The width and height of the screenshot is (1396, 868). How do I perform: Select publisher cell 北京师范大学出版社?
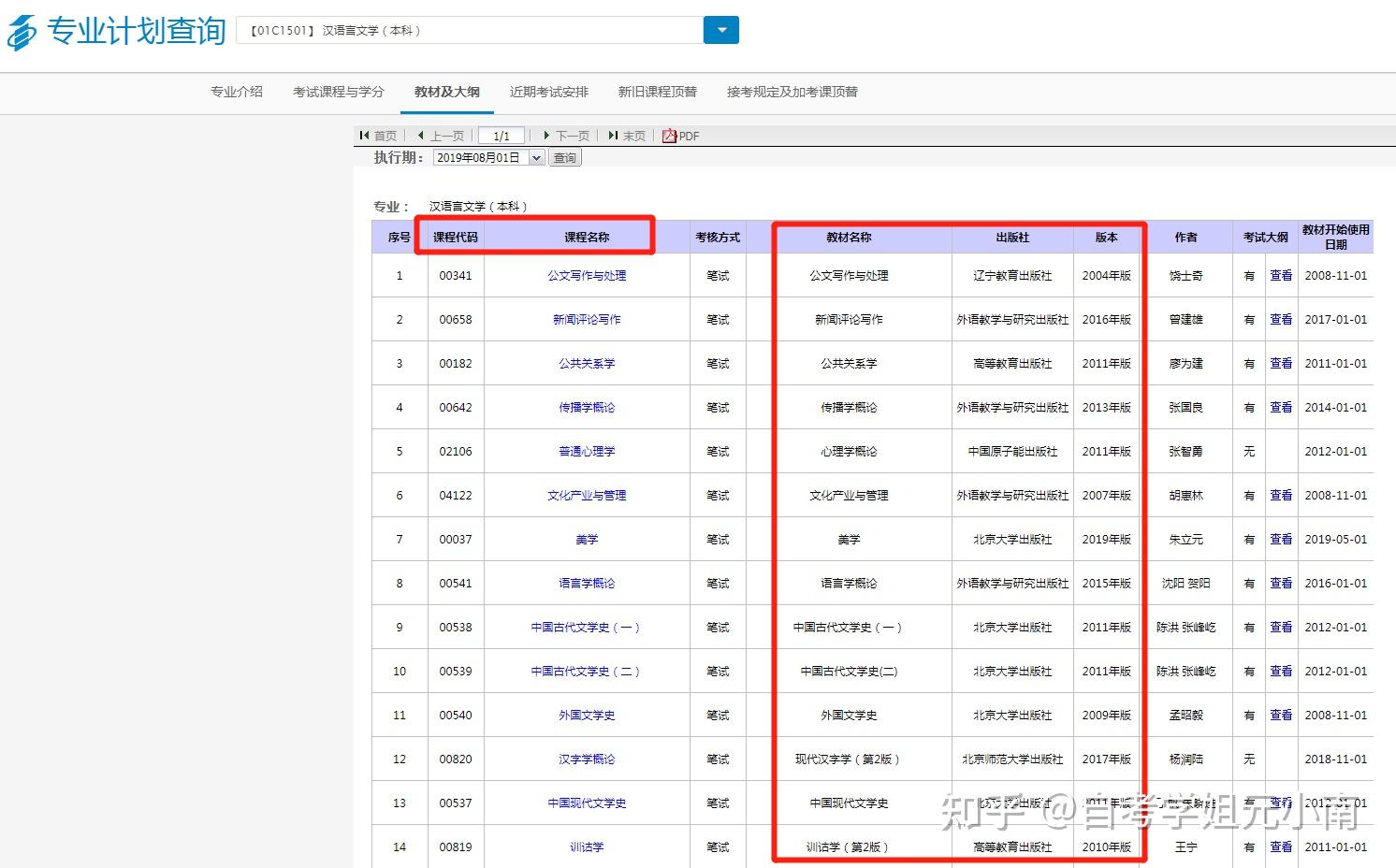(x=1012, y=759)
